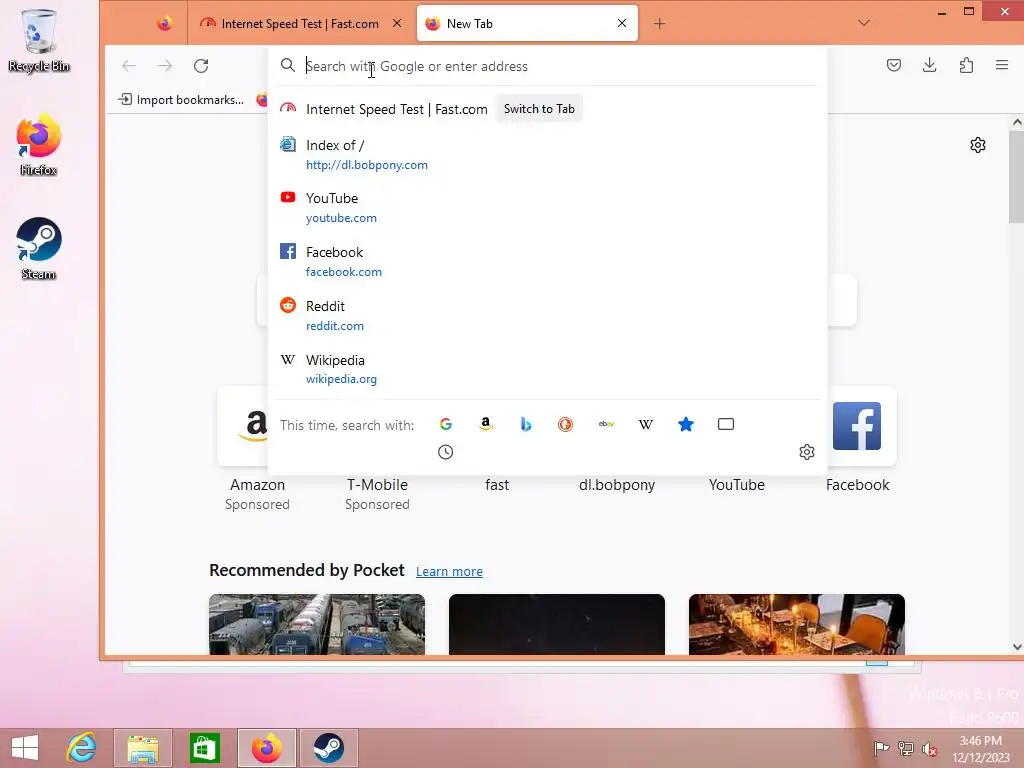Search this time with Wikipedia
Image resolution: width=1024 pixels, height=768 pixels.
646,424
